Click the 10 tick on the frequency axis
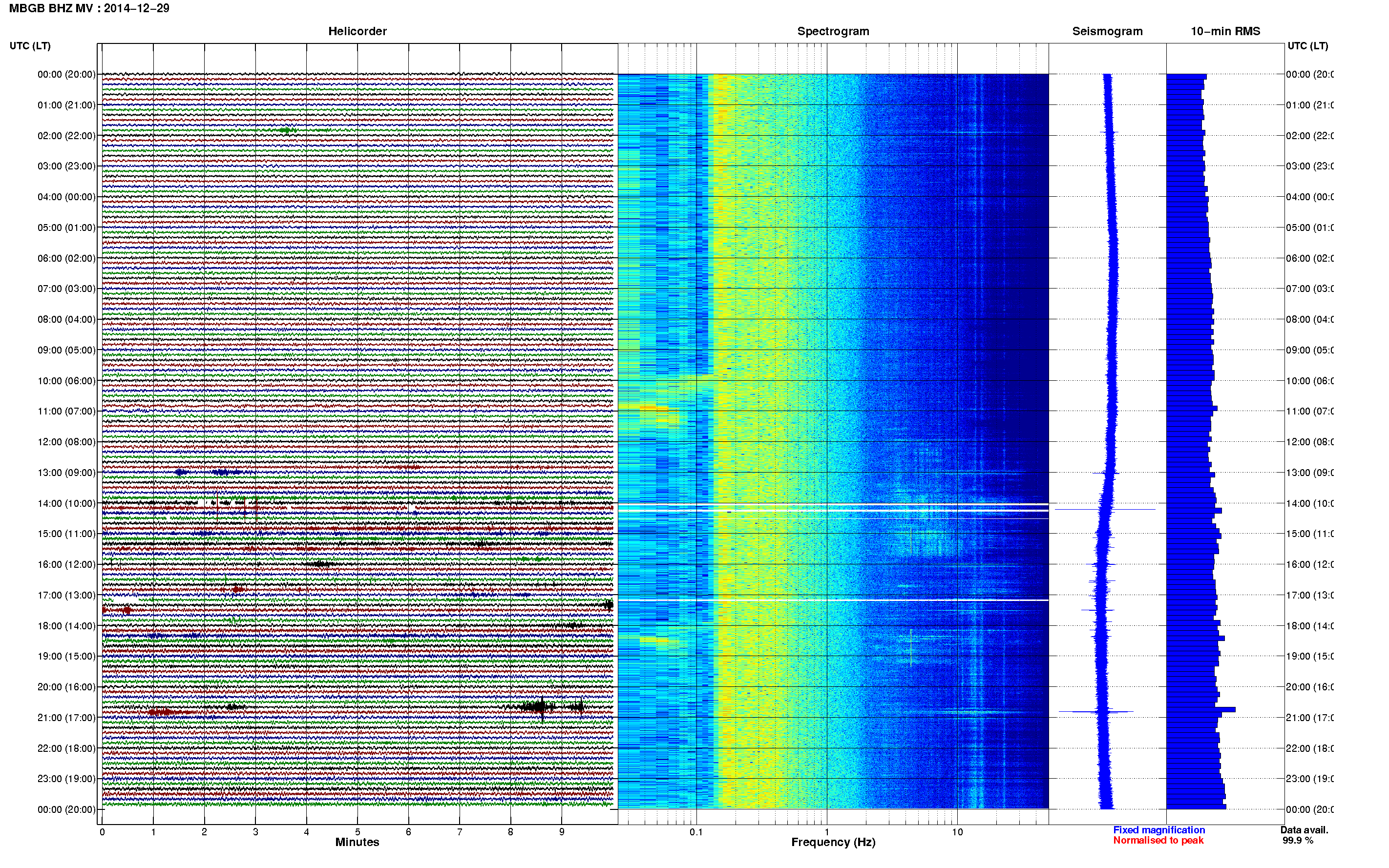This screenshot has width=1389, height=868. click(957, 832)
